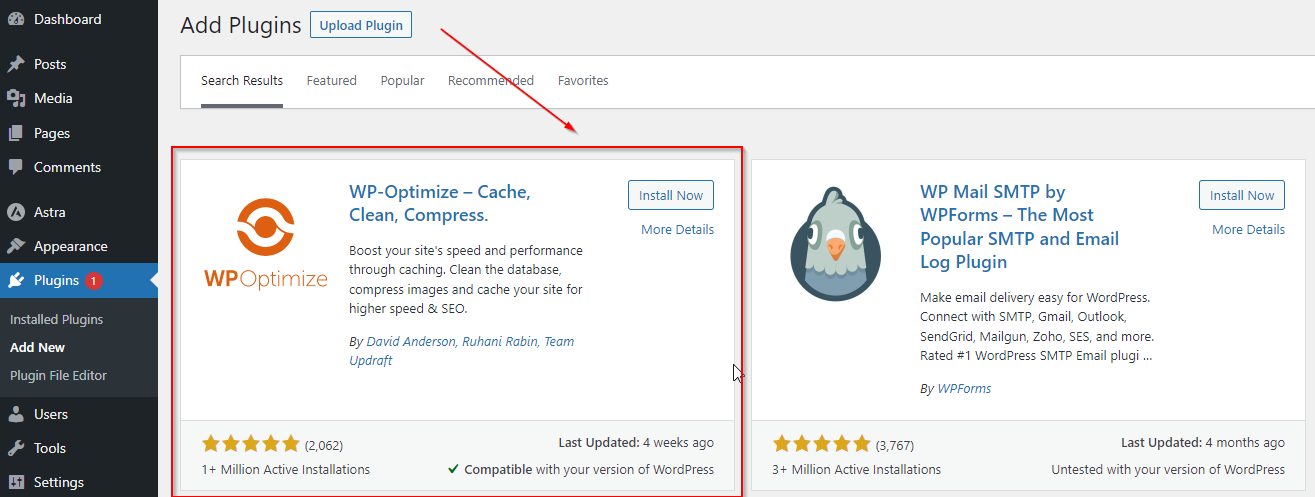1315x497 pixels.
Task: Click the Add Plugins page heading
Action: tap(241, 25)
